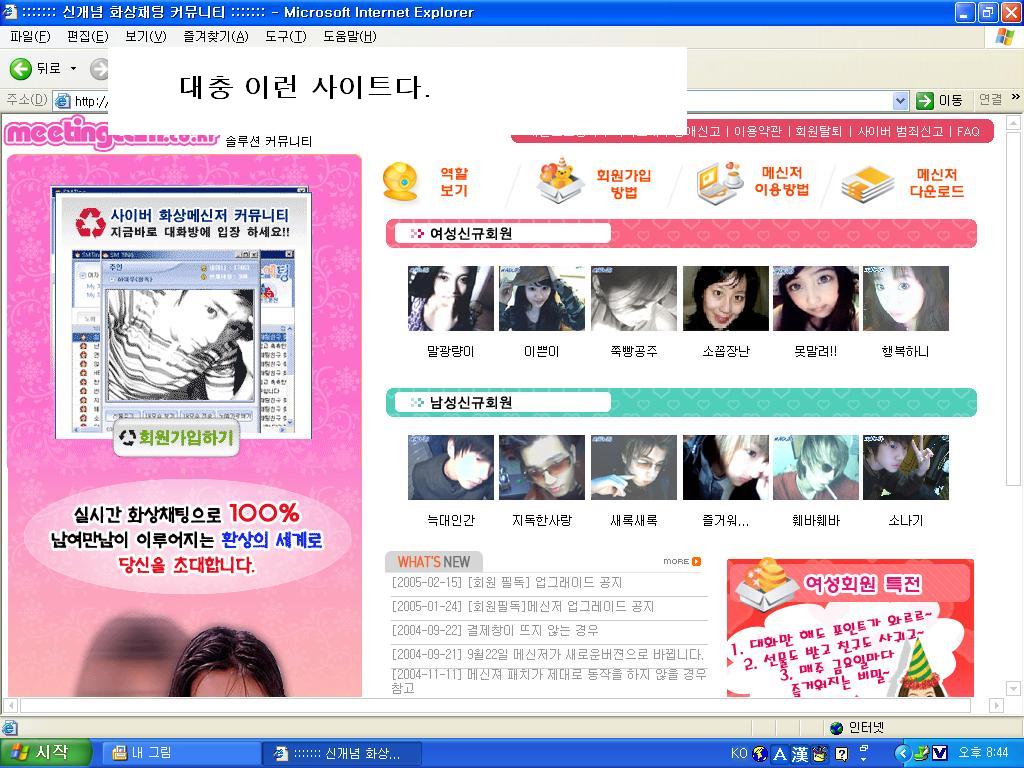Expand the 연결 links toolbar chevron
The image size is (1024, 768).
point(1016,97)
